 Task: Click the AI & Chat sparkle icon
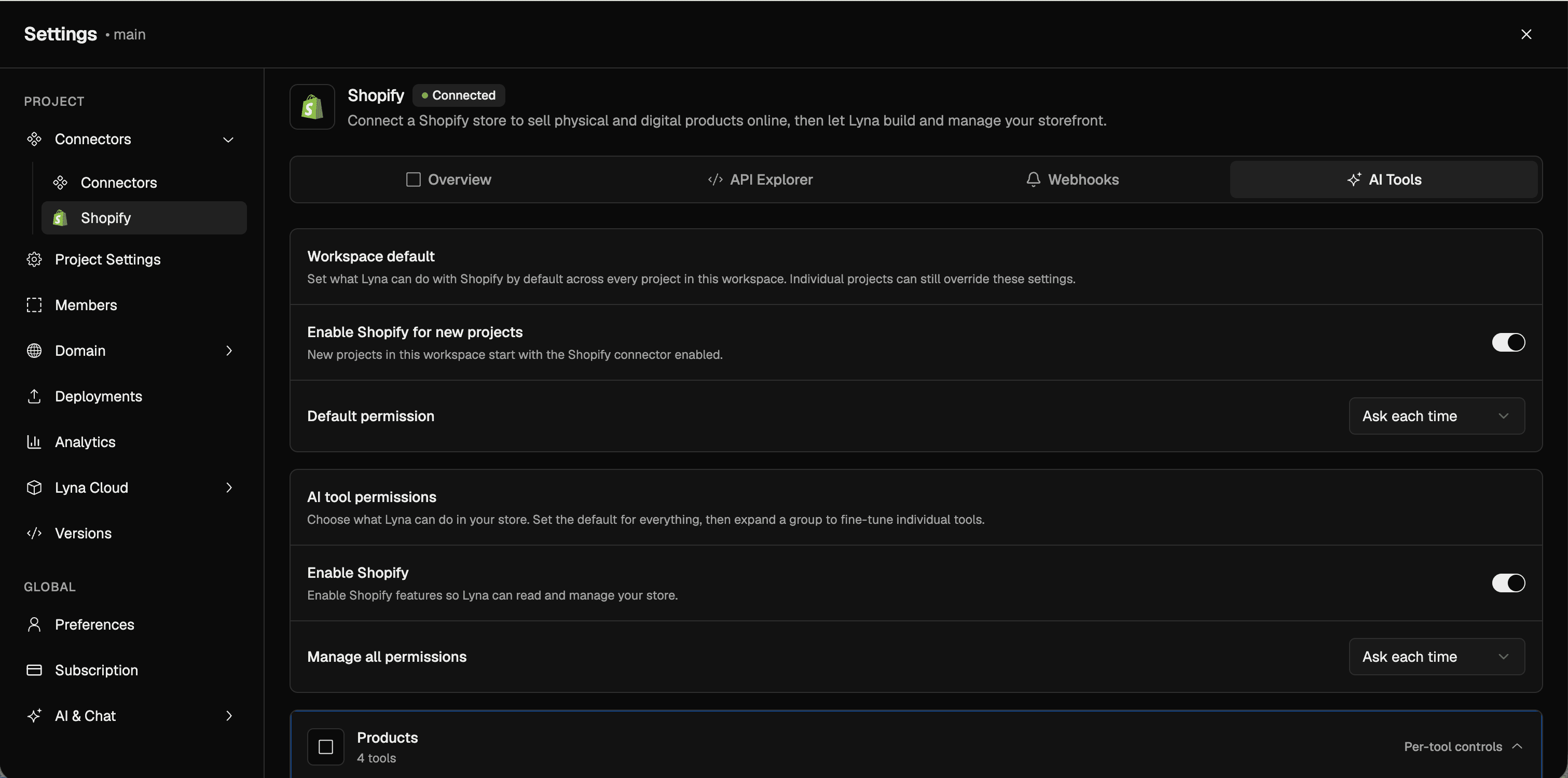(34, 716)
